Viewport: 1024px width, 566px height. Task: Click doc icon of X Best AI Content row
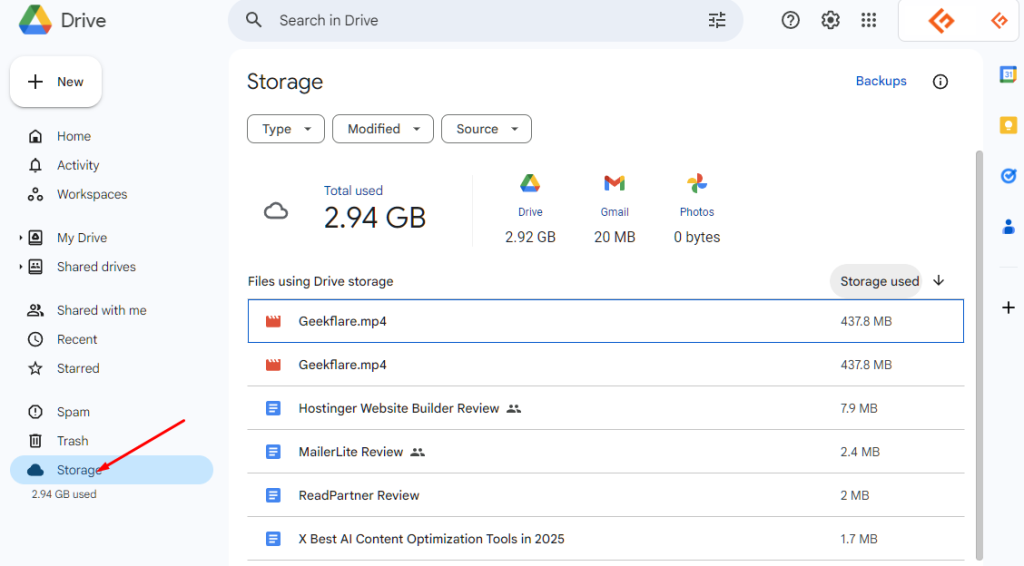[x=273, y=539]
